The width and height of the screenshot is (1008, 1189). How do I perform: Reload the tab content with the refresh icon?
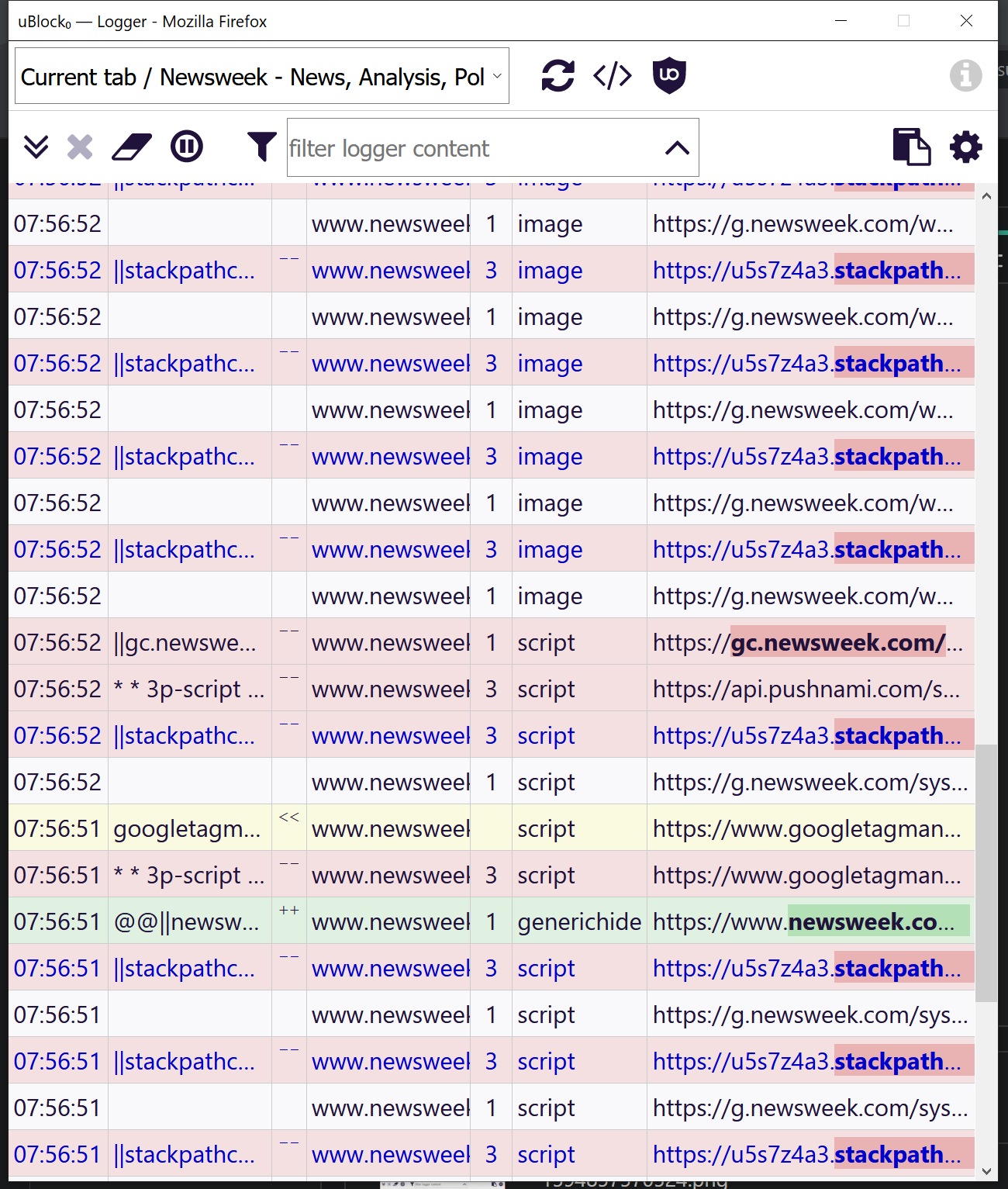tap(558, 75)
